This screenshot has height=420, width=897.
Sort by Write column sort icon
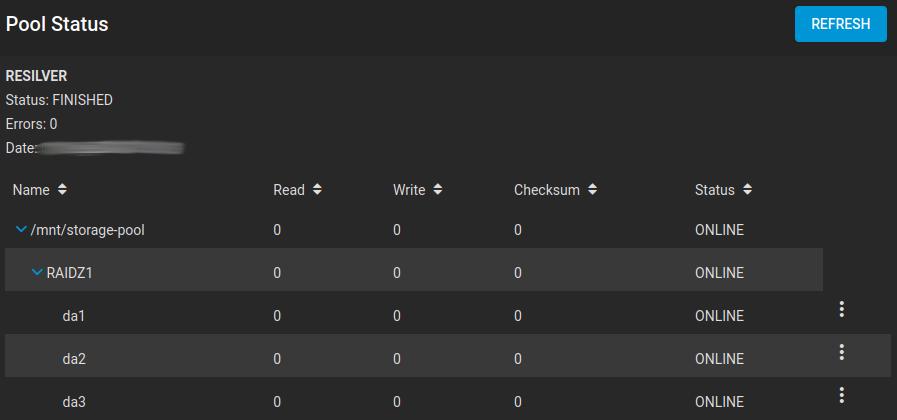click(x=437, y=190)
